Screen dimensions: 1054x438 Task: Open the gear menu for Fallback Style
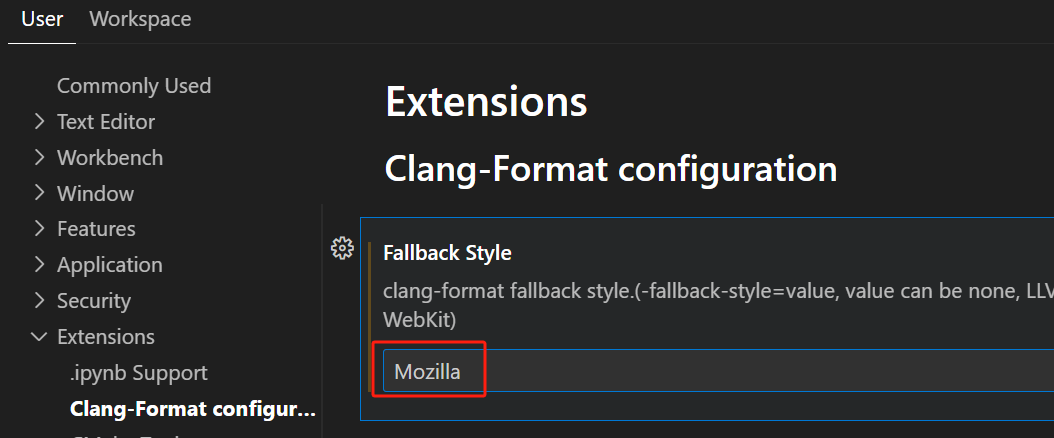coord(342,248)
